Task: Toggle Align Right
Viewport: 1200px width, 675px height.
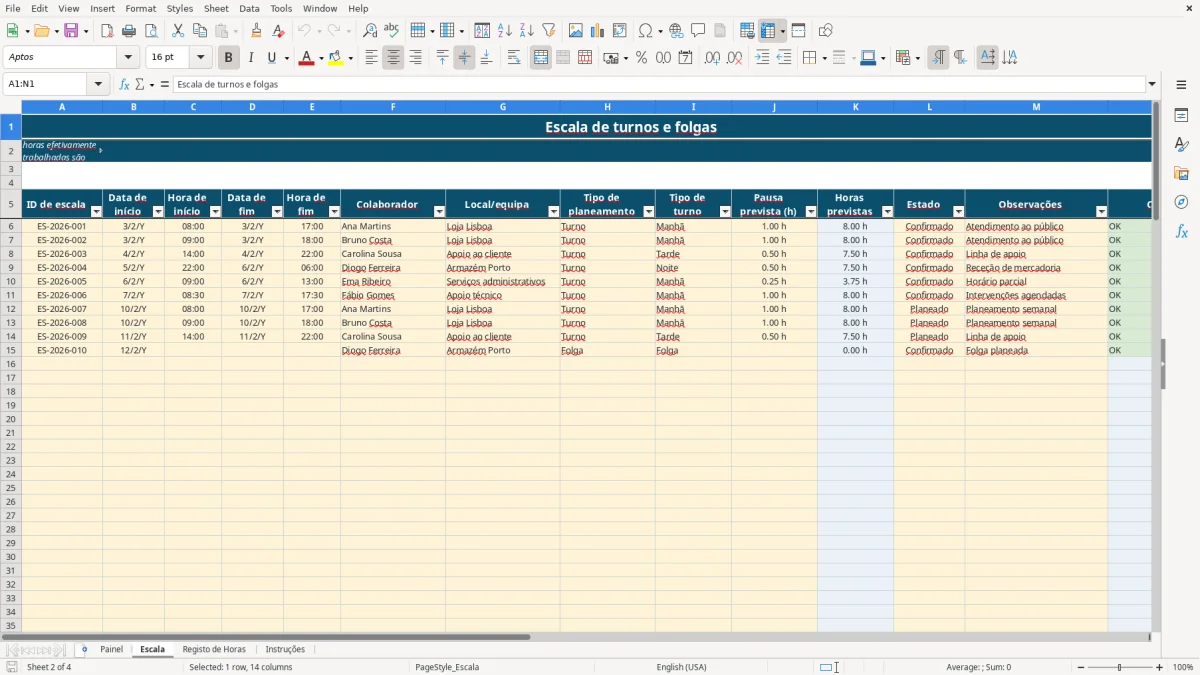Action: point(415,58)
